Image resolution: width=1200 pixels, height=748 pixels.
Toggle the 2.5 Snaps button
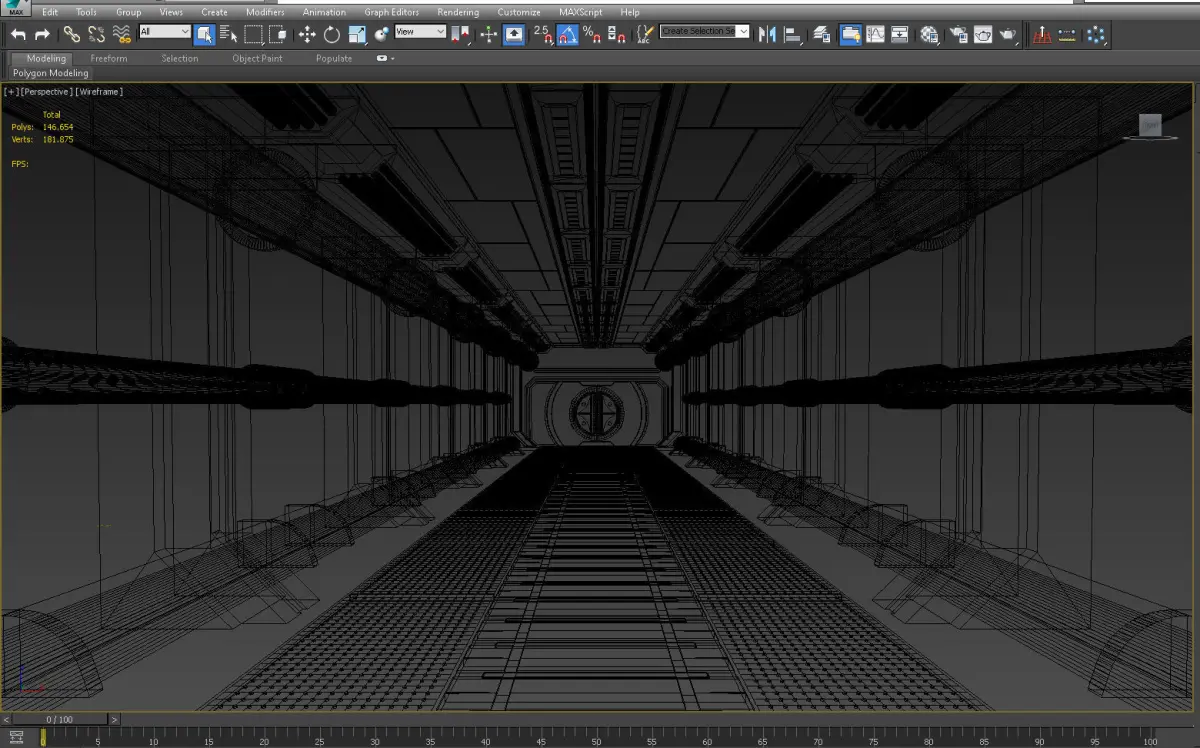(543, 34)
